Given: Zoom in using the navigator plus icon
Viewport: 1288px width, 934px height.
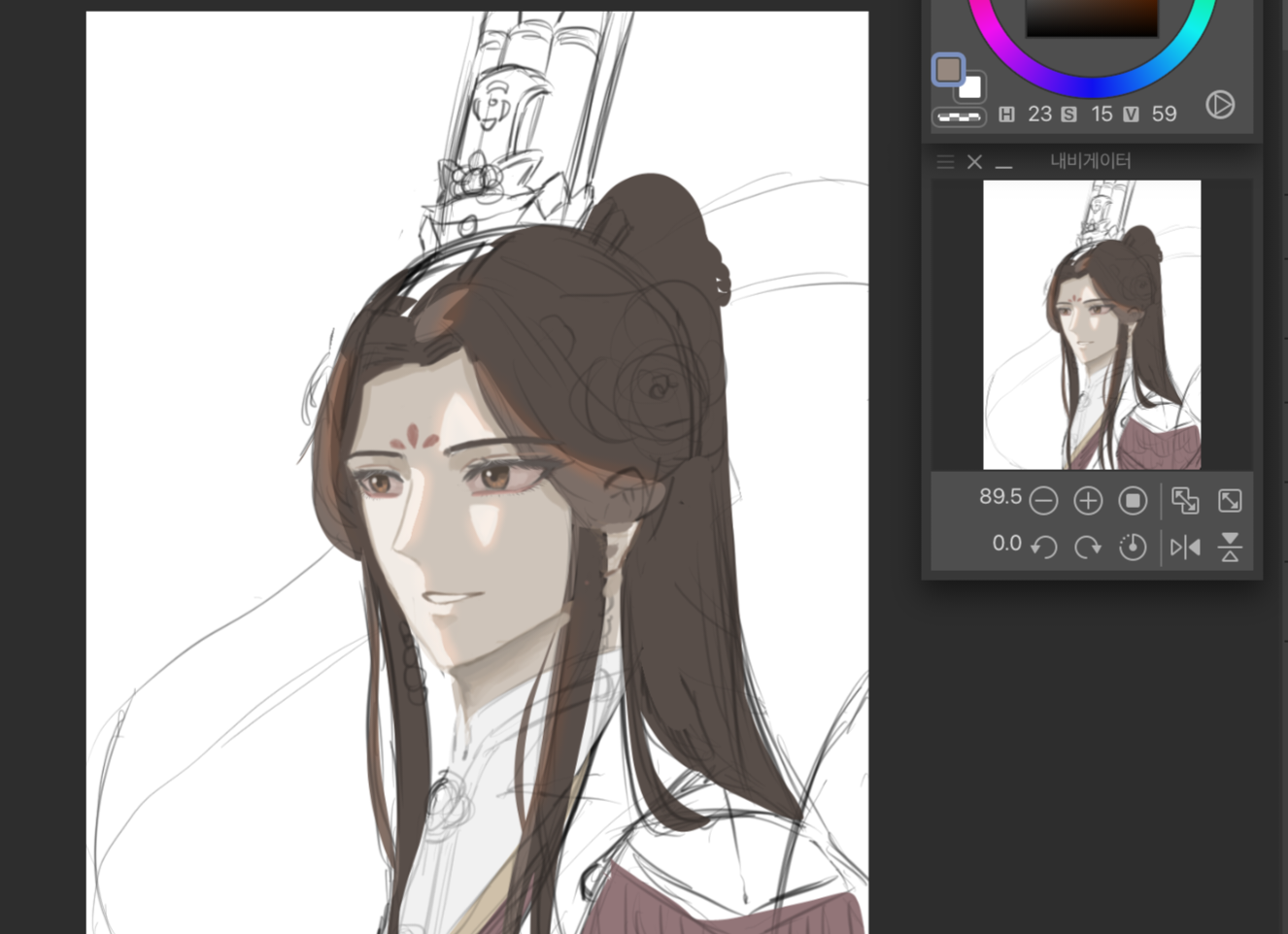Looking at the screenshot, I should click(x=1088, y=501).
